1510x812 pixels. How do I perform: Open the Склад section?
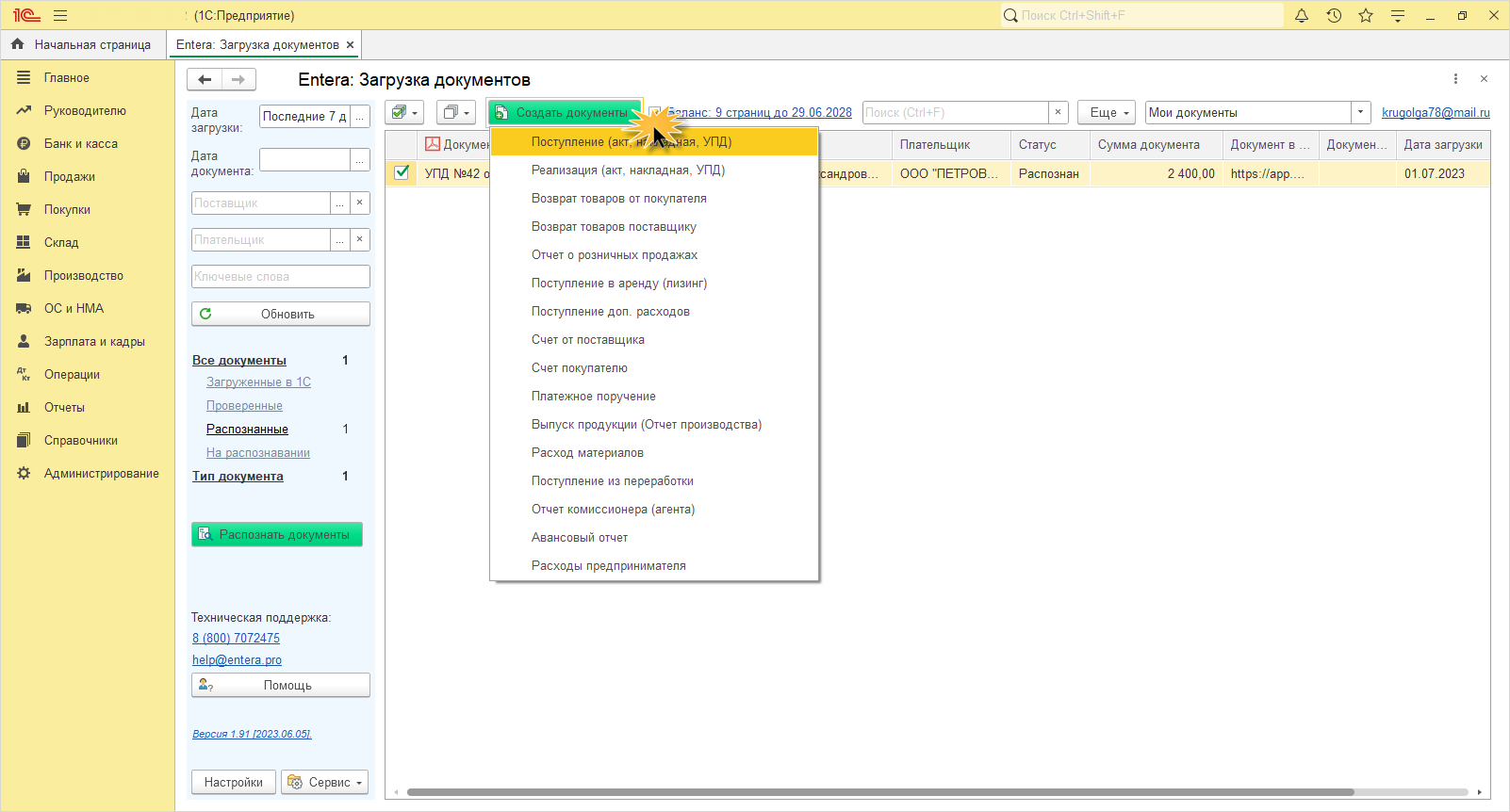pyautogui.click(x=61, y=243)
